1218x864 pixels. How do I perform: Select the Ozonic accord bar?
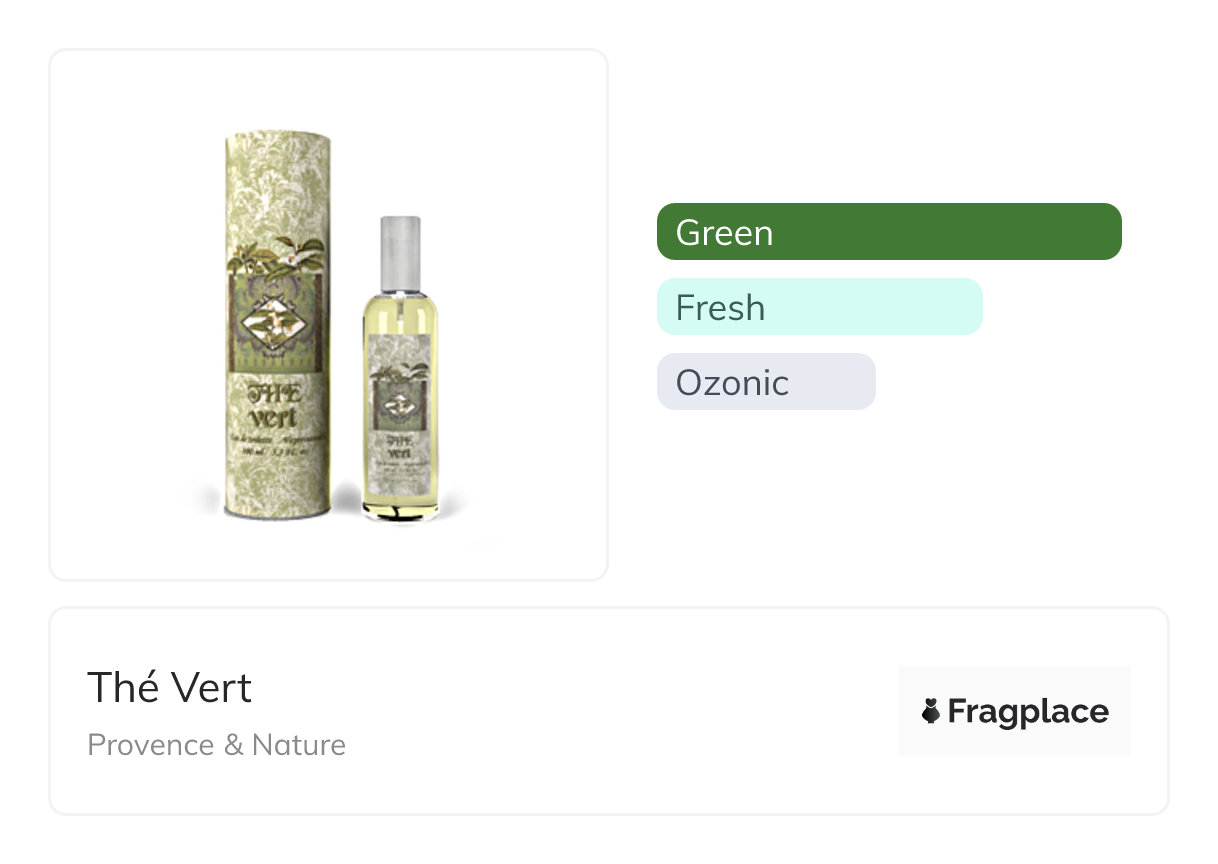coord(766,382)
